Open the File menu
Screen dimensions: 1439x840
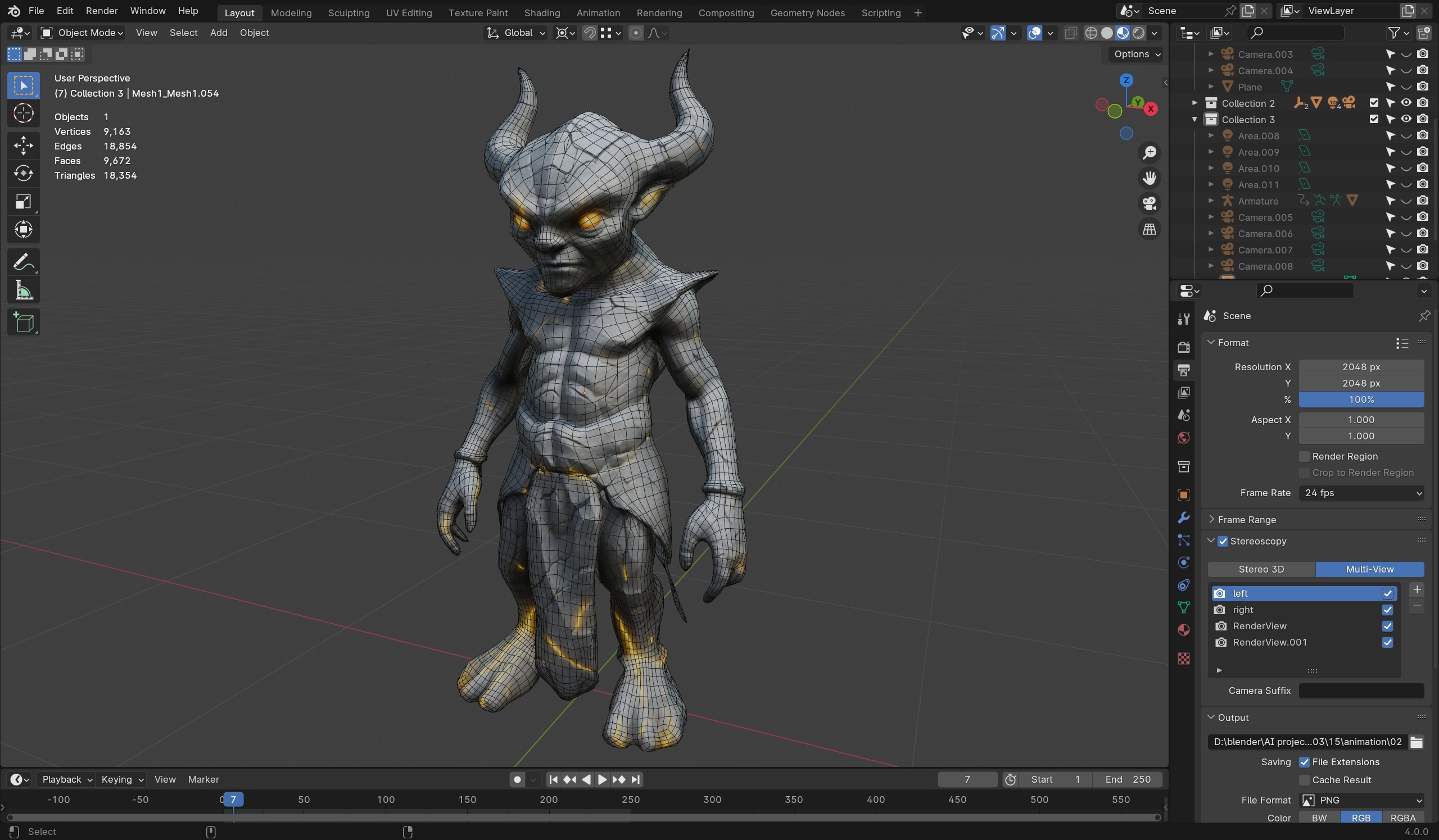(x=36, y=11)
